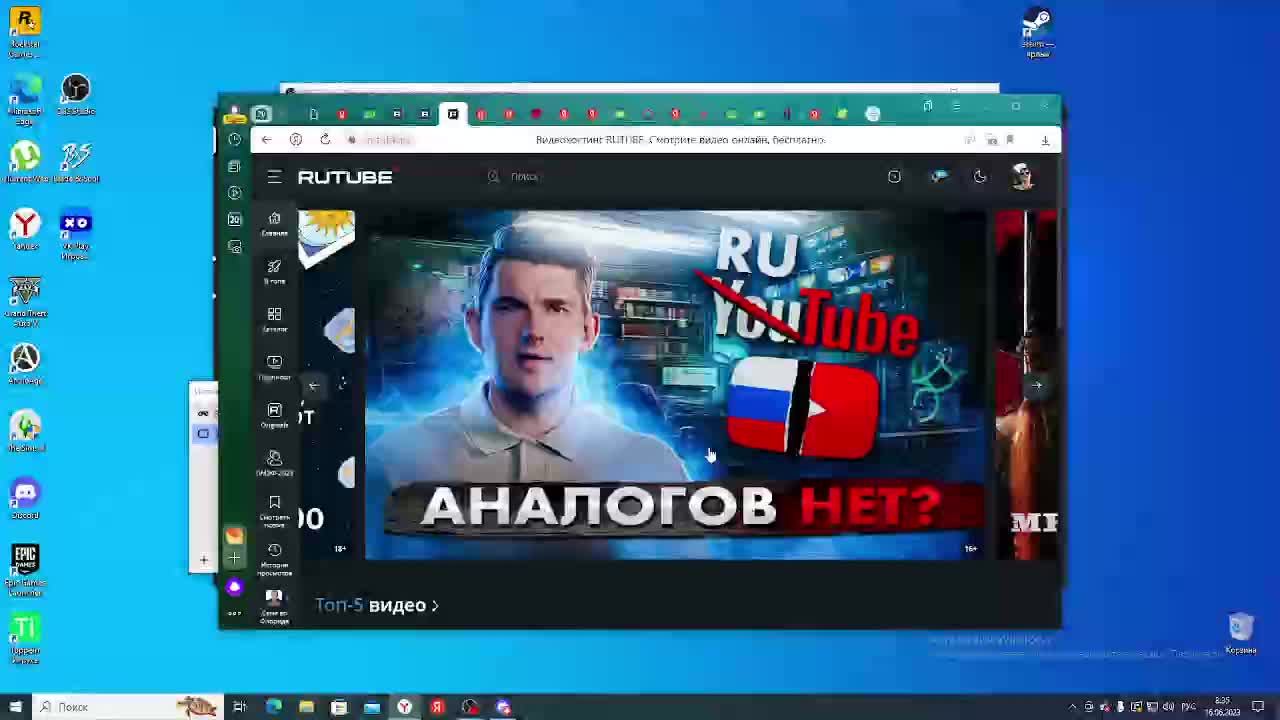1280x720 pixels.
Task: Open История просмотра in sidebar
Action: point(274,559)
